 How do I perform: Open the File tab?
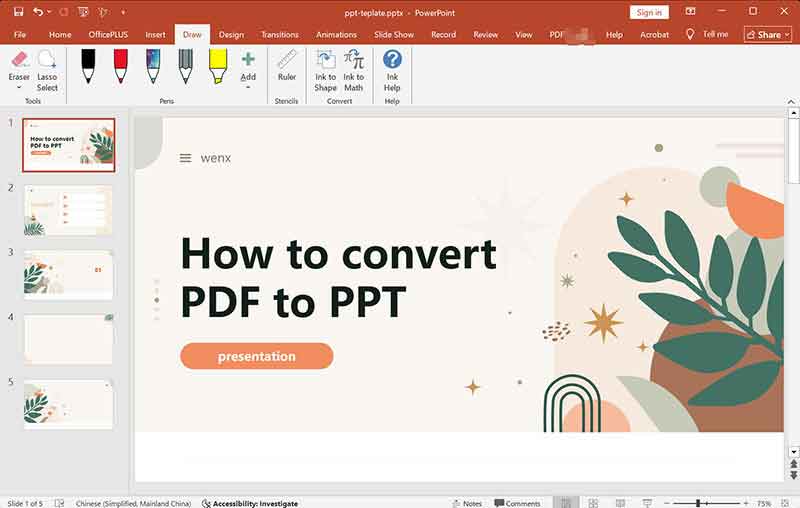20,35
